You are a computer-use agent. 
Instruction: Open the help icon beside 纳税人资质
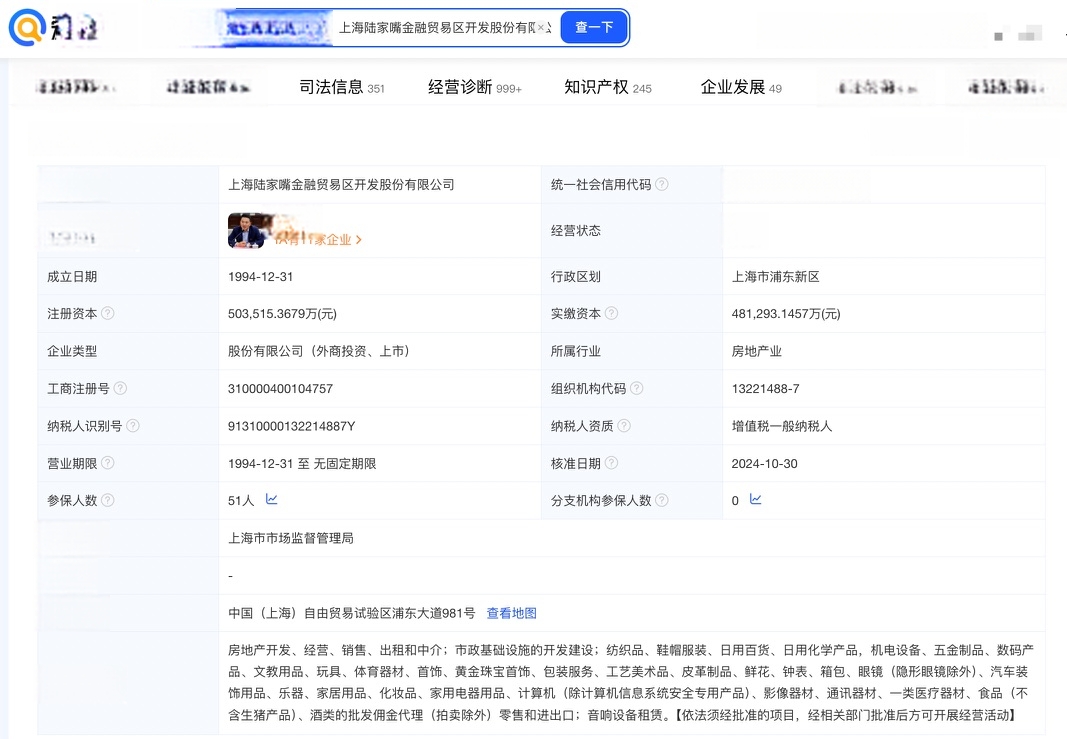[623, 425]
